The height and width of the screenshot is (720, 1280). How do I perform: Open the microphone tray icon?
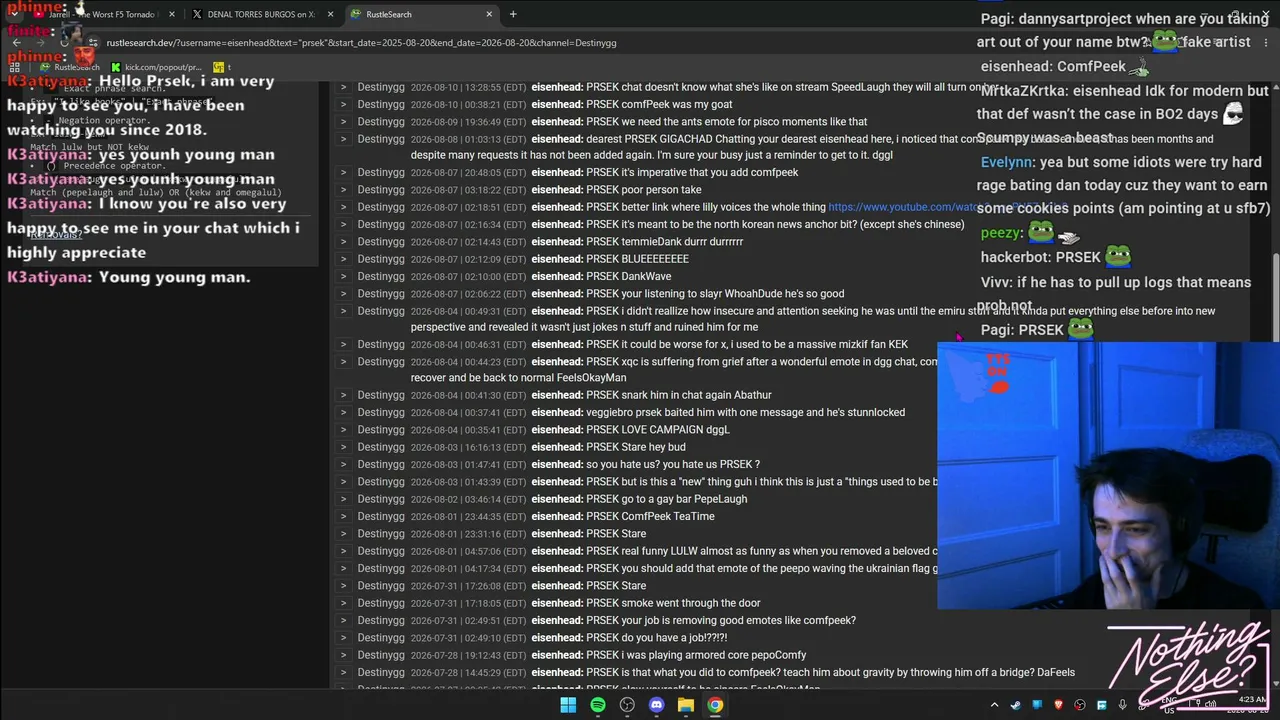tap(1123, 705)
